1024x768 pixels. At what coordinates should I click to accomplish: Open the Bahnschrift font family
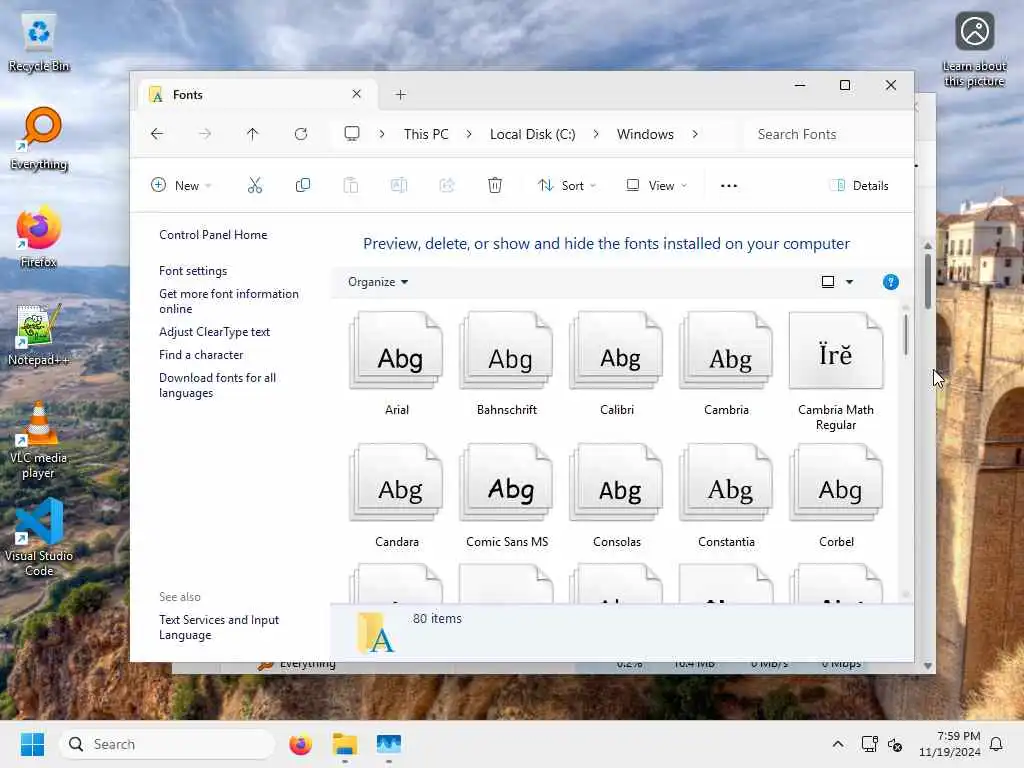[507, 364]
